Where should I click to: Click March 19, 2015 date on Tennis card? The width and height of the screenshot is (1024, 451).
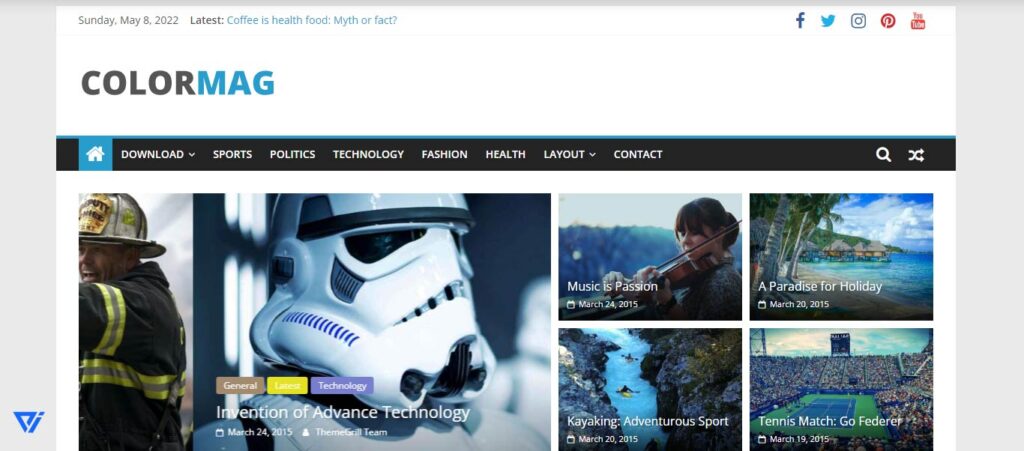(799, 439)
